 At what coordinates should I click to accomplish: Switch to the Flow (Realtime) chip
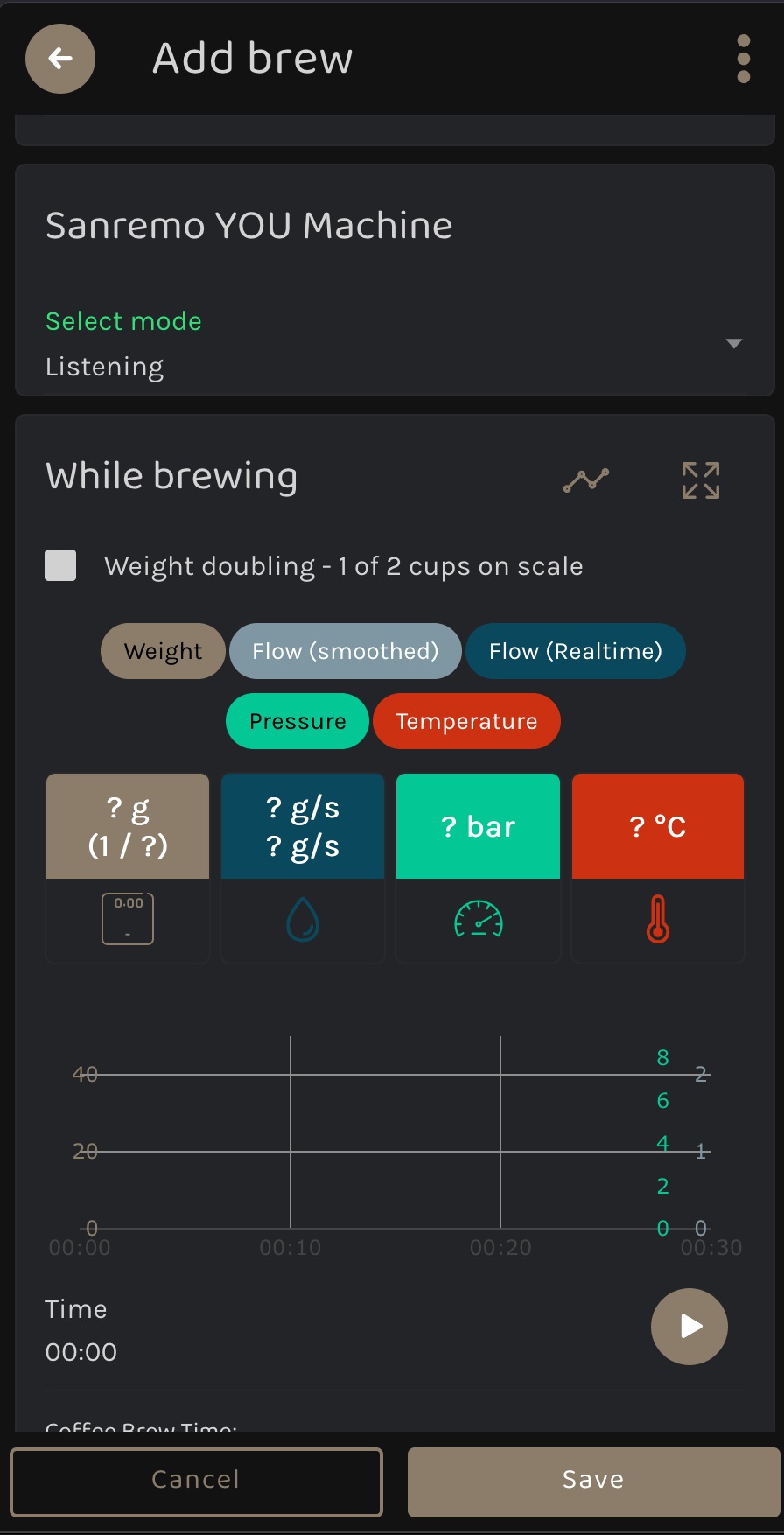tap(575, 651)
